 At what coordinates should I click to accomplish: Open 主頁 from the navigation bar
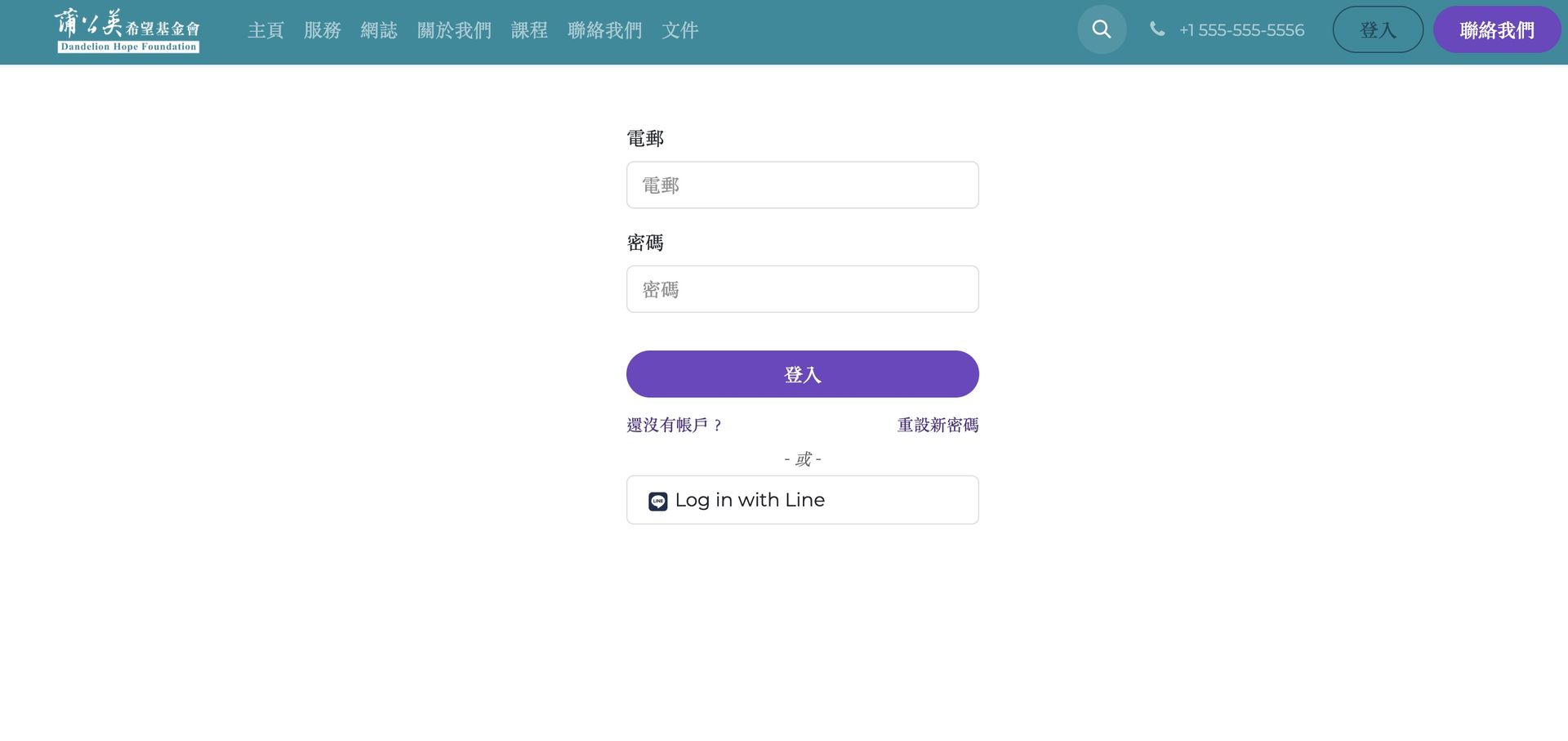click(x=265, y=30)
